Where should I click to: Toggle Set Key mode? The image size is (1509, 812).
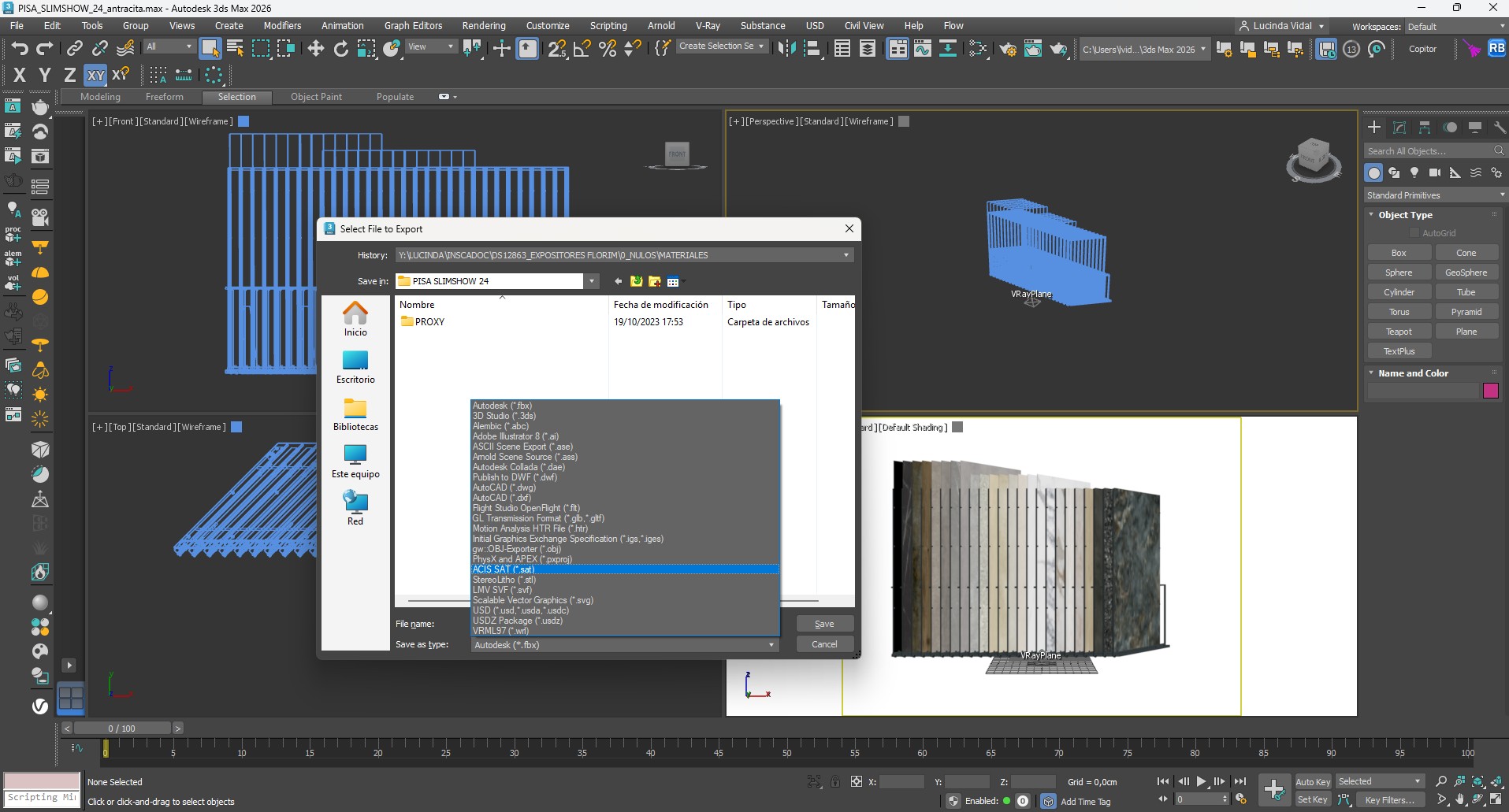(x=1313, y=799)
